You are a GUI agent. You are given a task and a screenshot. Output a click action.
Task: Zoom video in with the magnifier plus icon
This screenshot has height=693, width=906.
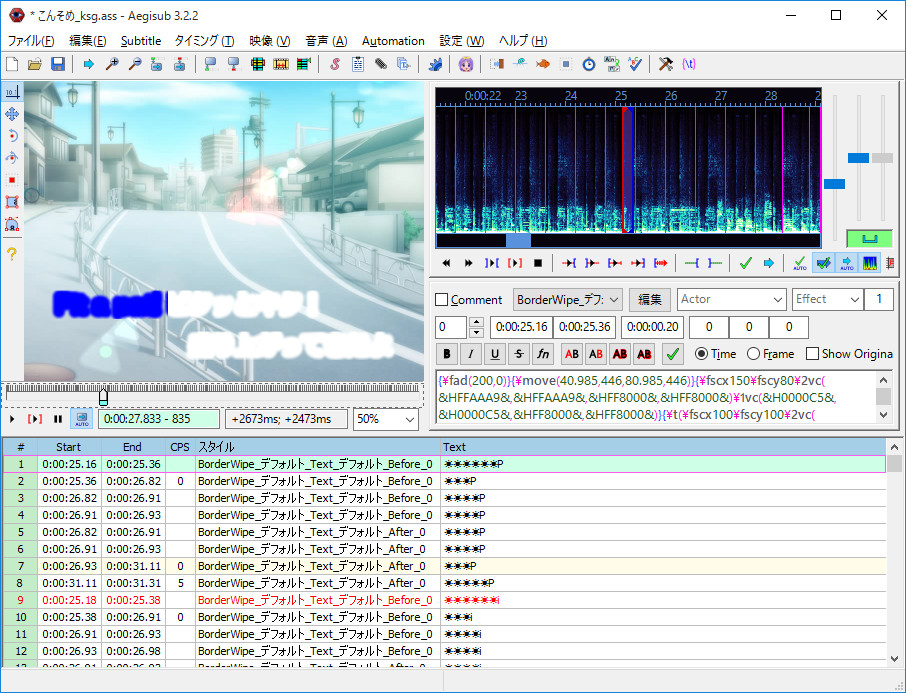click(x=112, y=64)
